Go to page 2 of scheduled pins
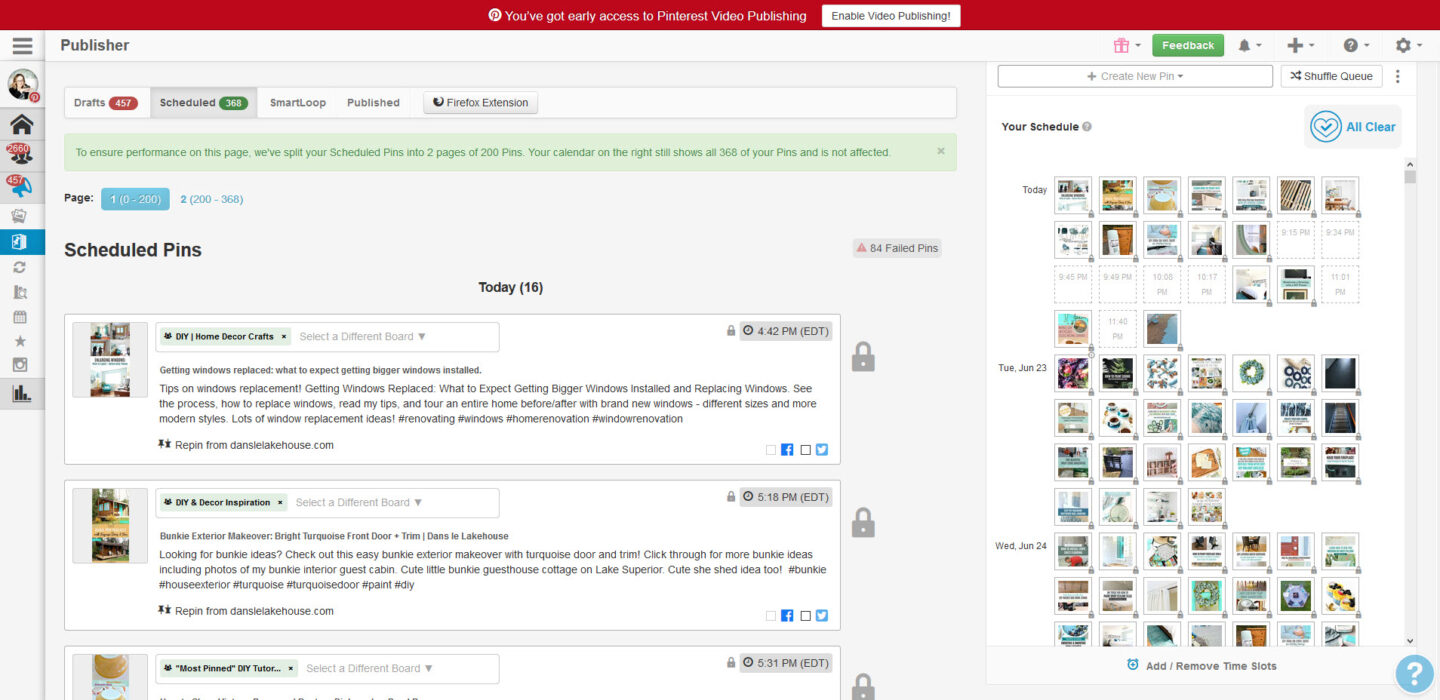 211,199
